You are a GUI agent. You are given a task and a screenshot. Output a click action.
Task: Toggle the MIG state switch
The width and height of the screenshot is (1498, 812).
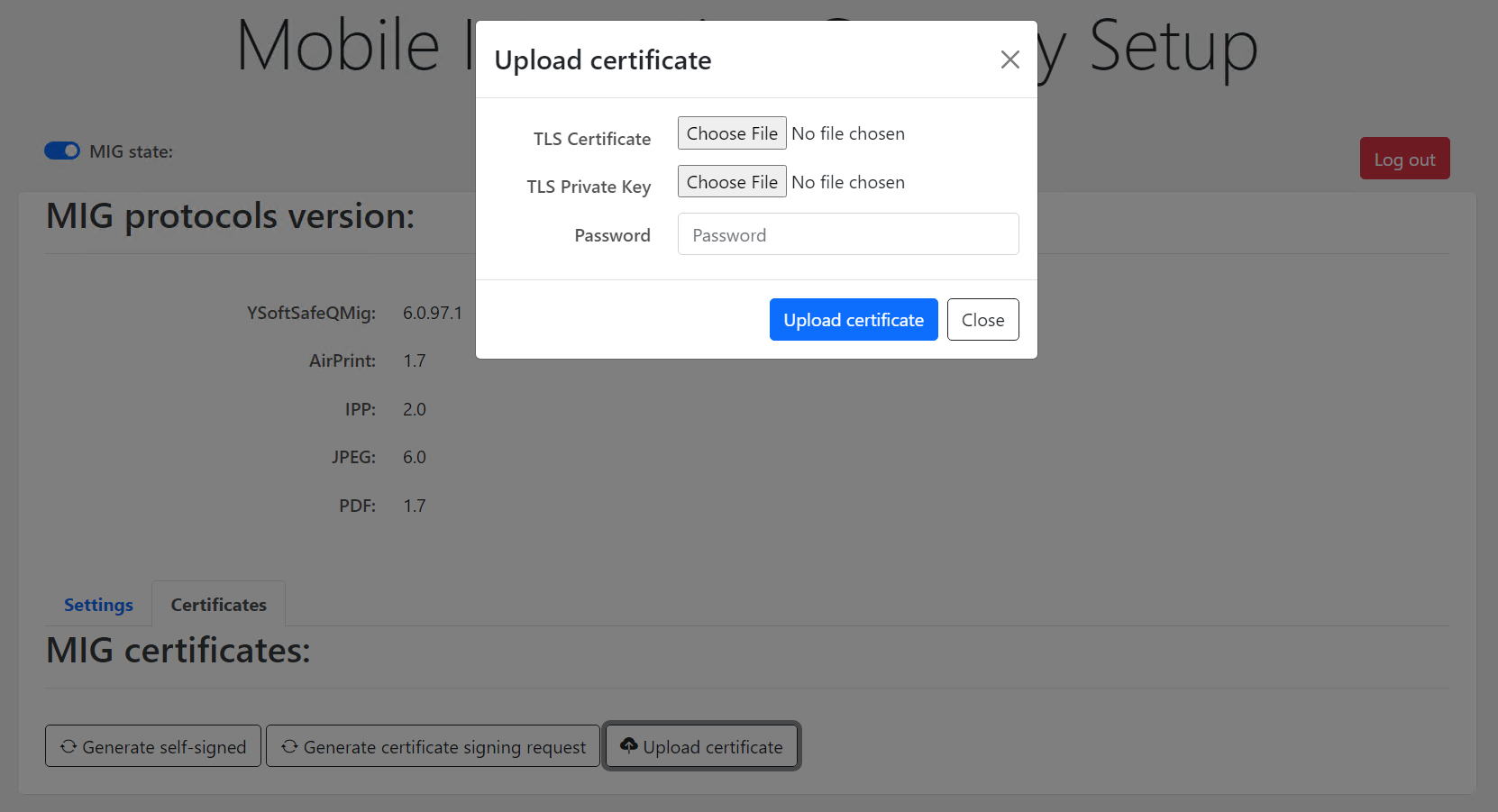(x=62, y=151)
